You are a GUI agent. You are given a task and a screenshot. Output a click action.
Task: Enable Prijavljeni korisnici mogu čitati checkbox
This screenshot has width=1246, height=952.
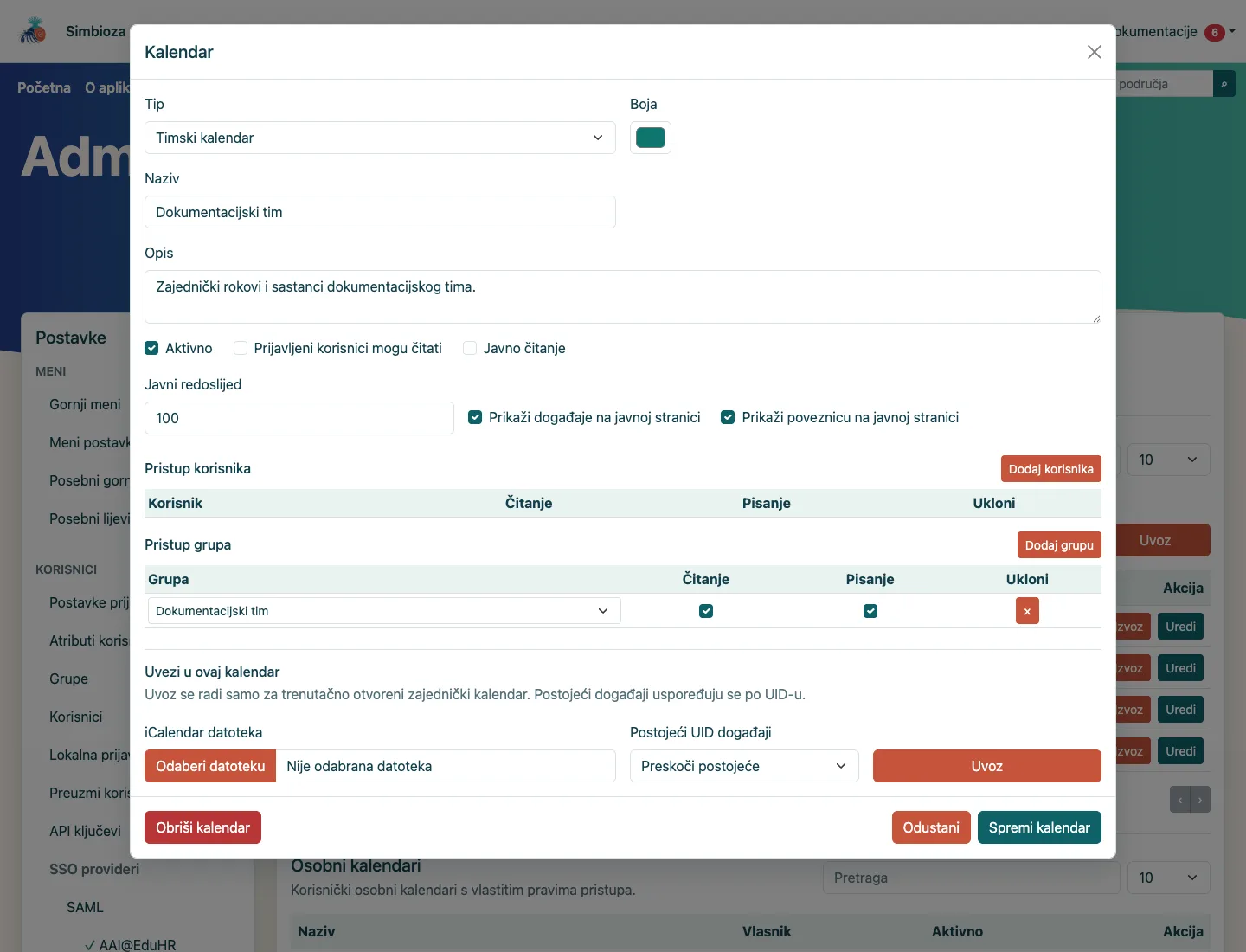pyautogui.click(x=241, y=348)
